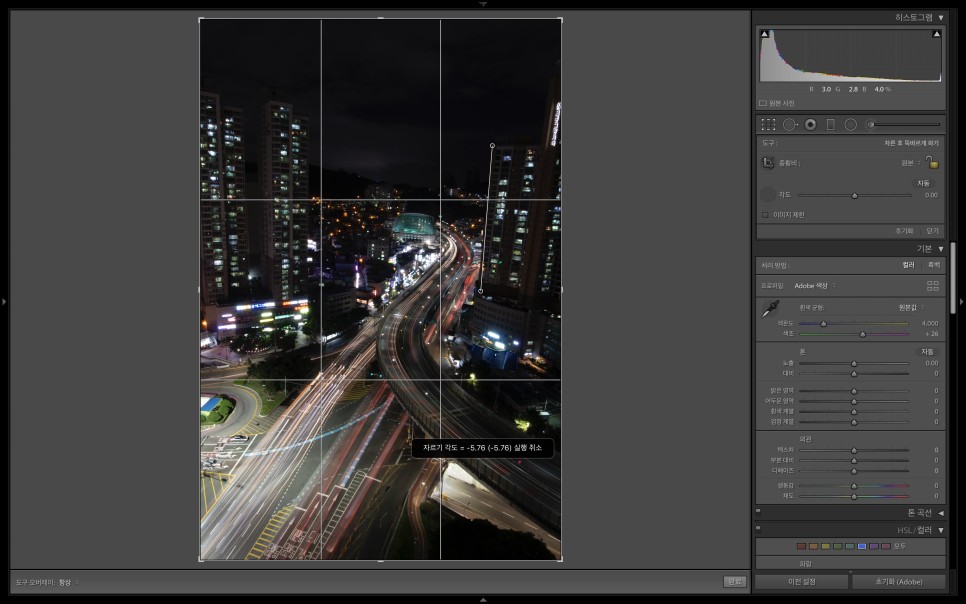Open the Adobe 색상 profile dropdown

[815, 285]
